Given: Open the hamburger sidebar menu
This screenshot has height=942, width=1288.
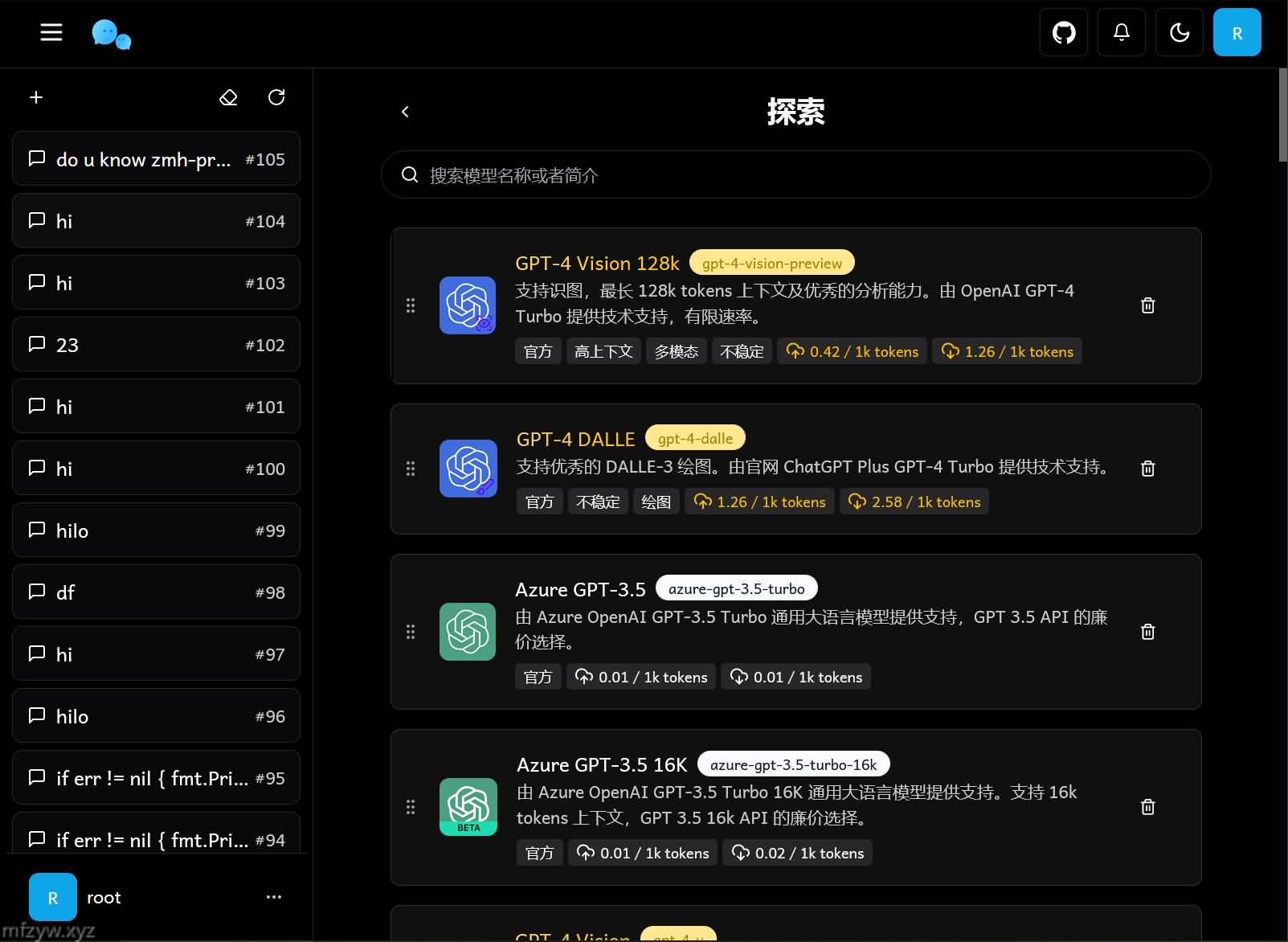Looking at the screenshot, I should (x=51, y=32).
